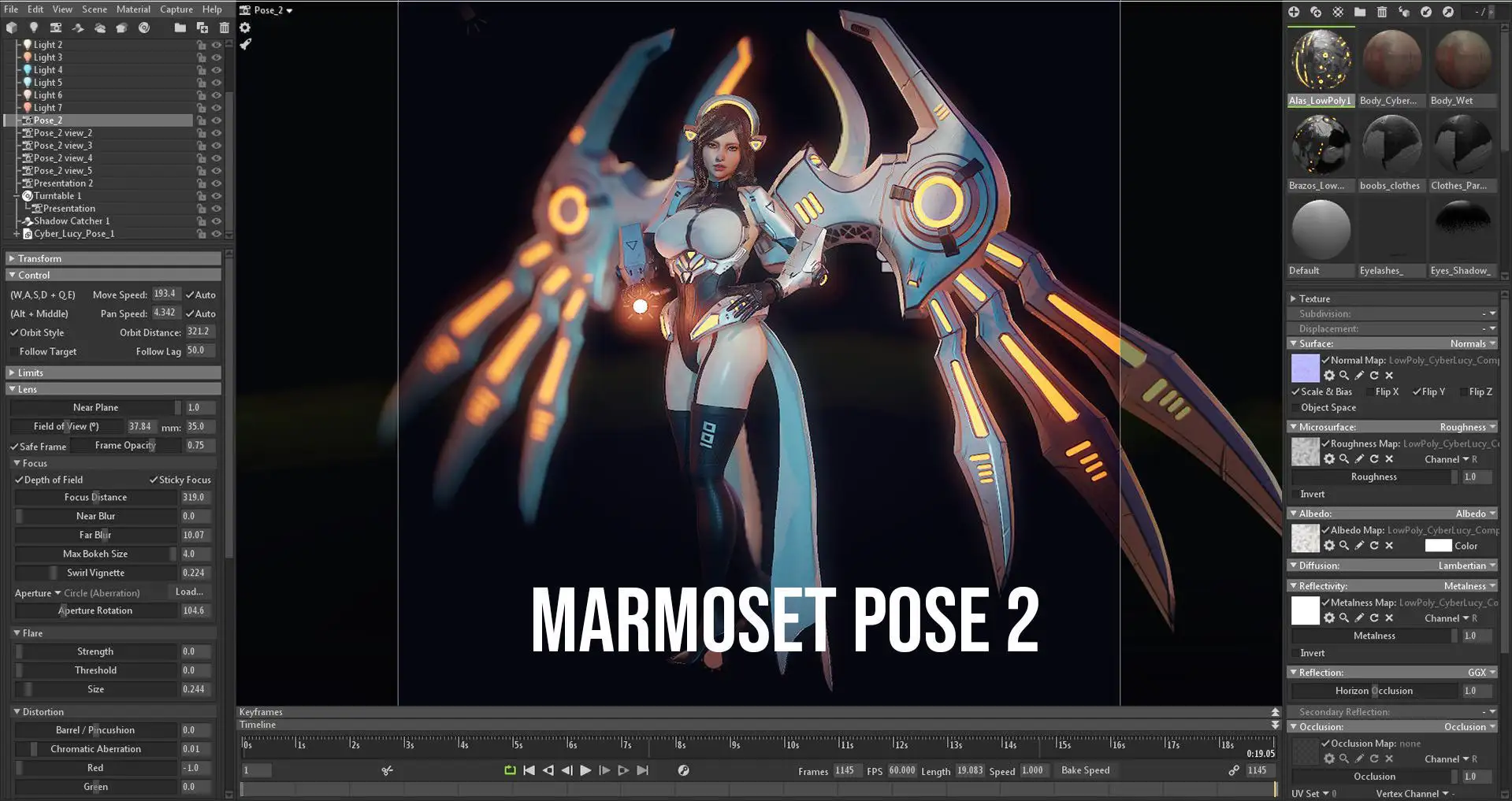This screenshot has height=801, width=1512.
Task: Disable the Depth of Field checkbox
Action: coord(19,480)
